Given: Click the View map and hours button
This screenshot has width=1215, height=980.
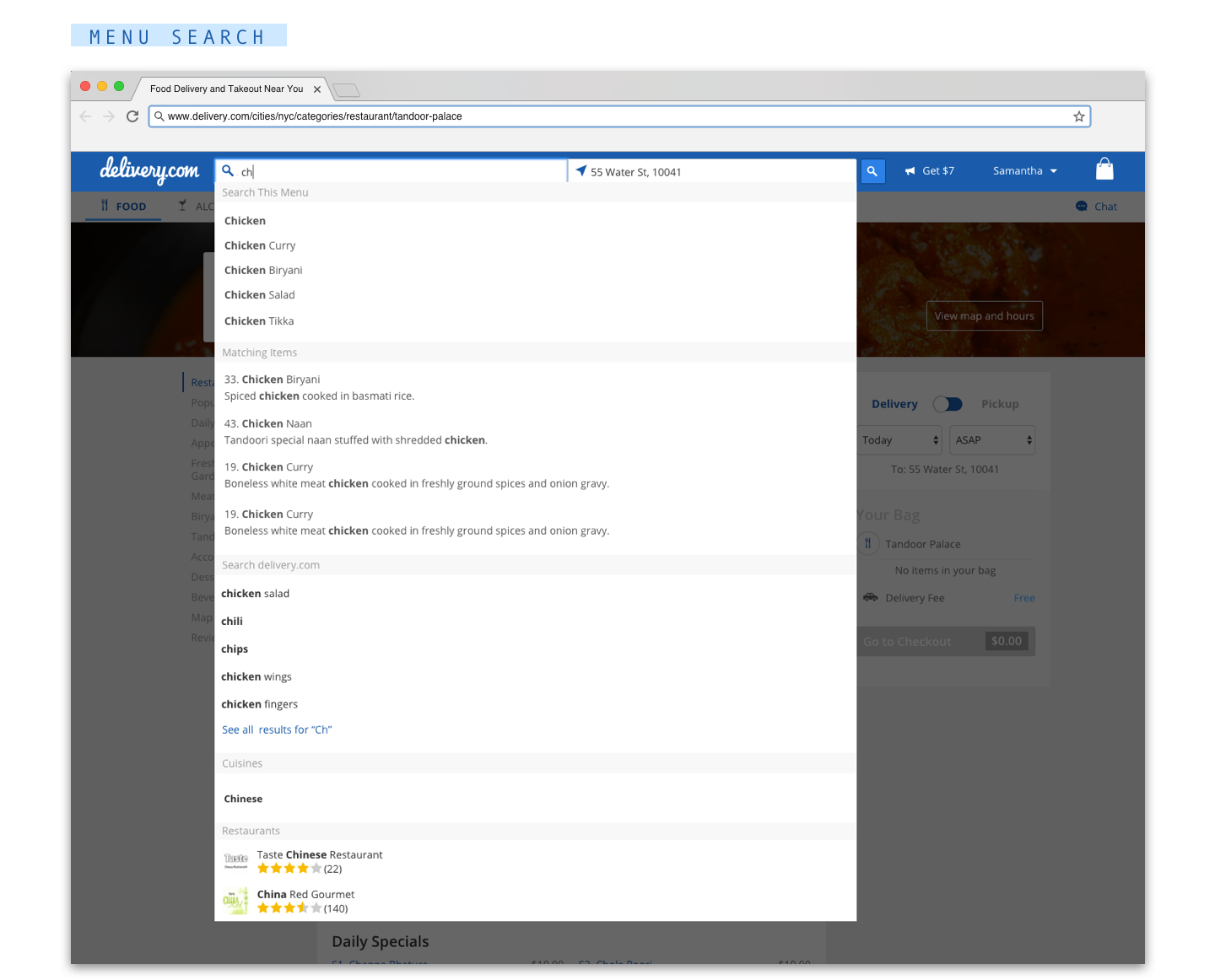Looking at the screenshot, I should (984, 315).
